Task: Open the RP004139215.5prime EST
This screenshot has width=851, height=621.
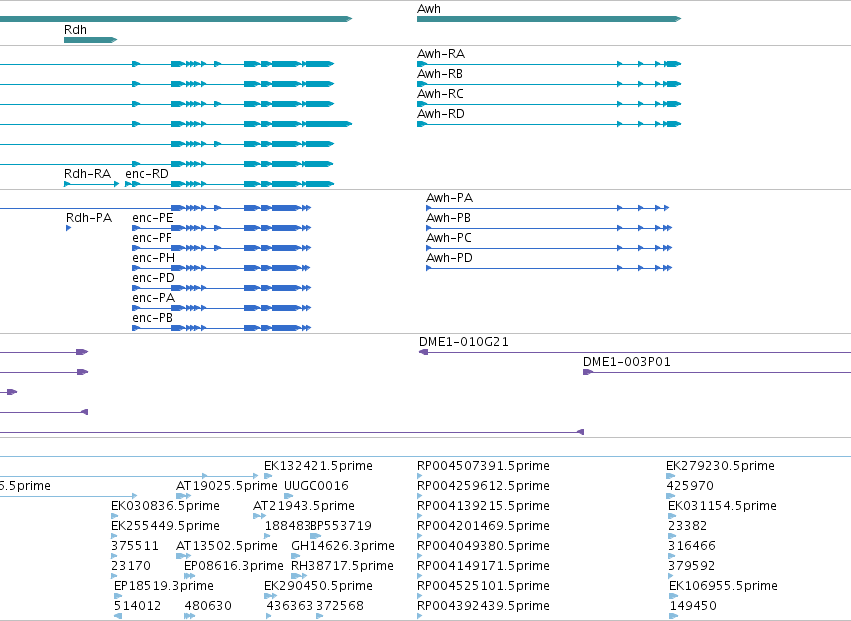Action: (483, 506)
